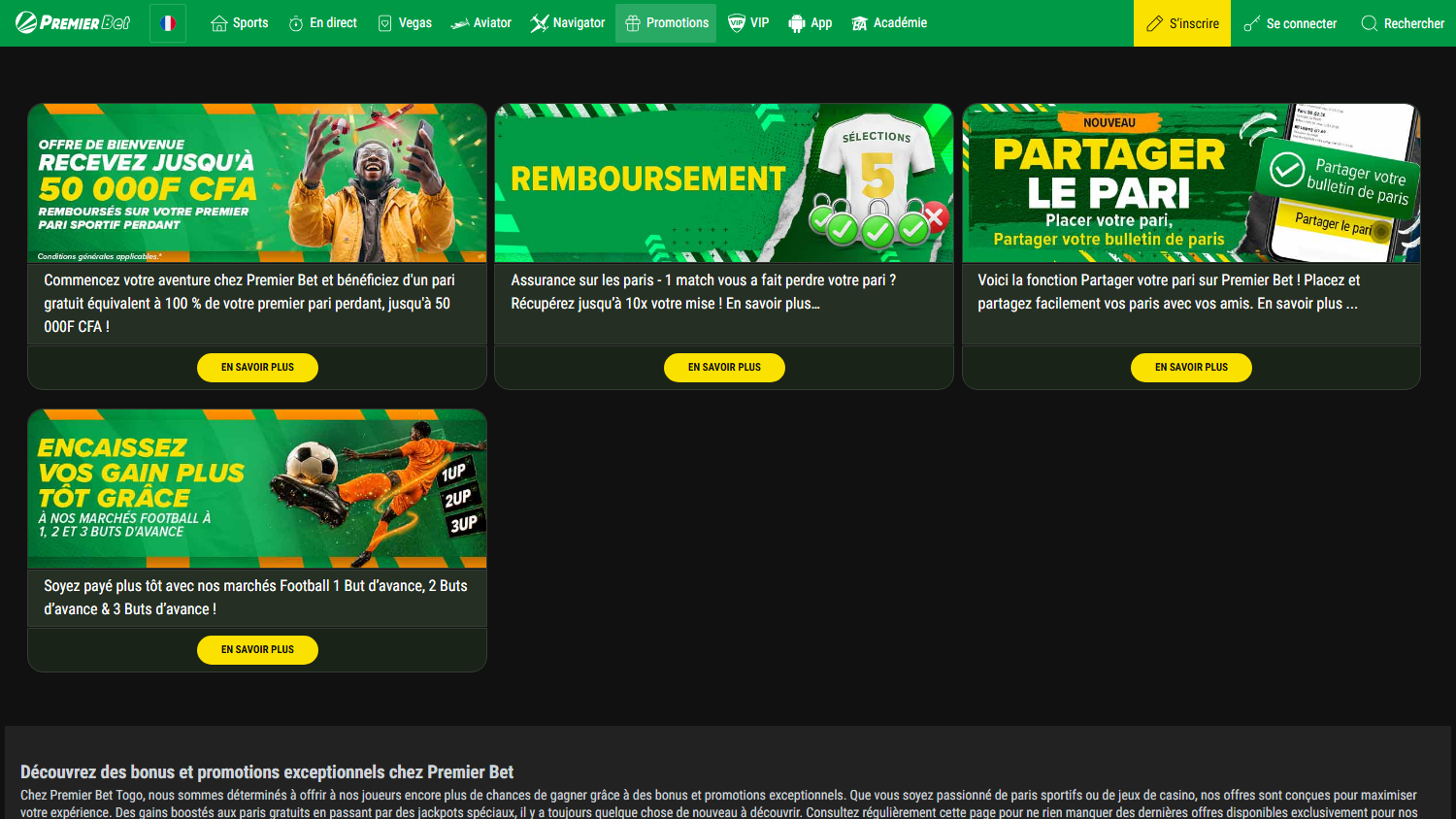Click En savoir plus under Remboursement

(x=724, y=368)
